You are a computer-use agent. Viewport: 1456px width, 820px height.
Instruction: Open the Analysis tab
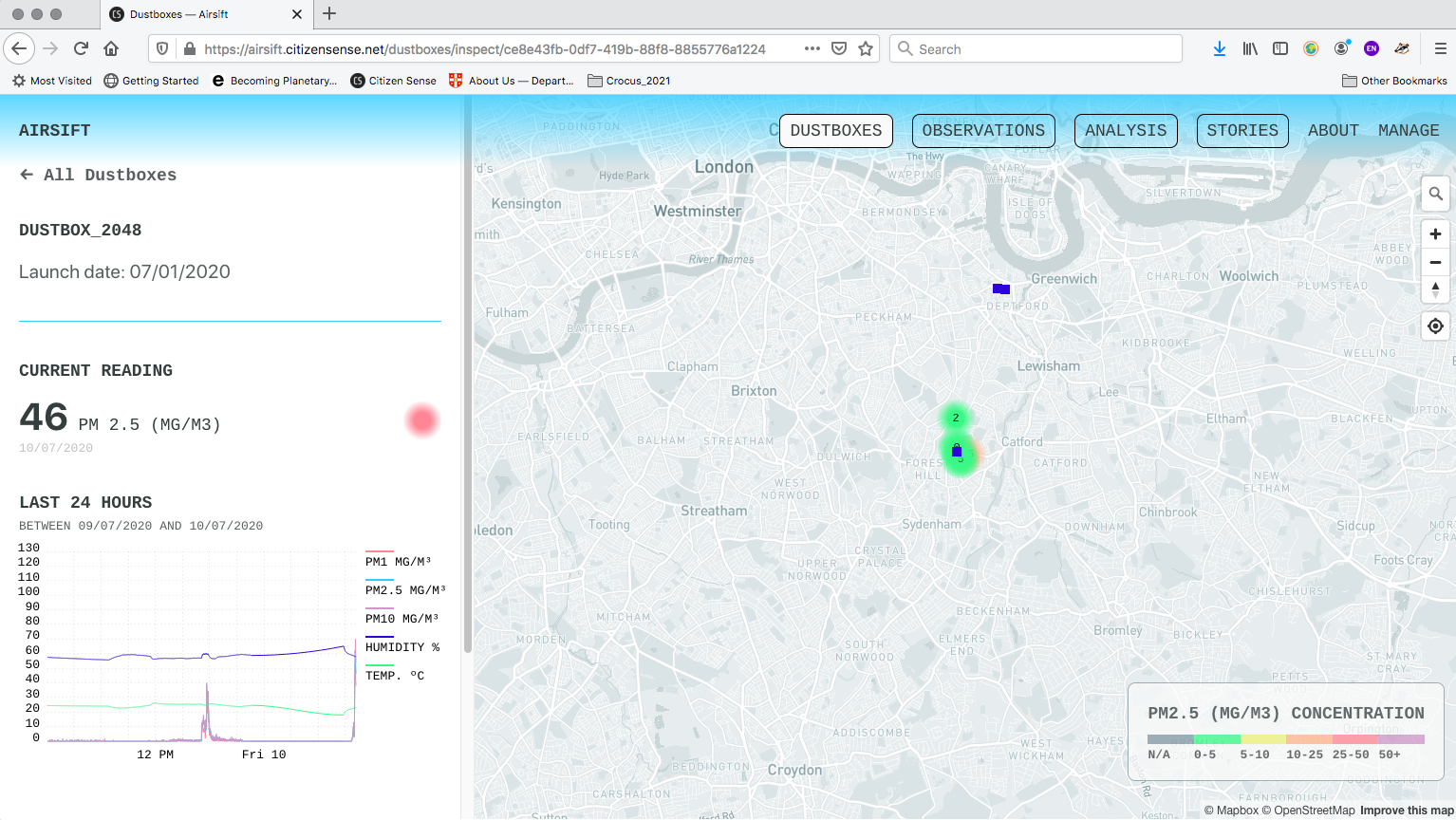(1125, 131)
